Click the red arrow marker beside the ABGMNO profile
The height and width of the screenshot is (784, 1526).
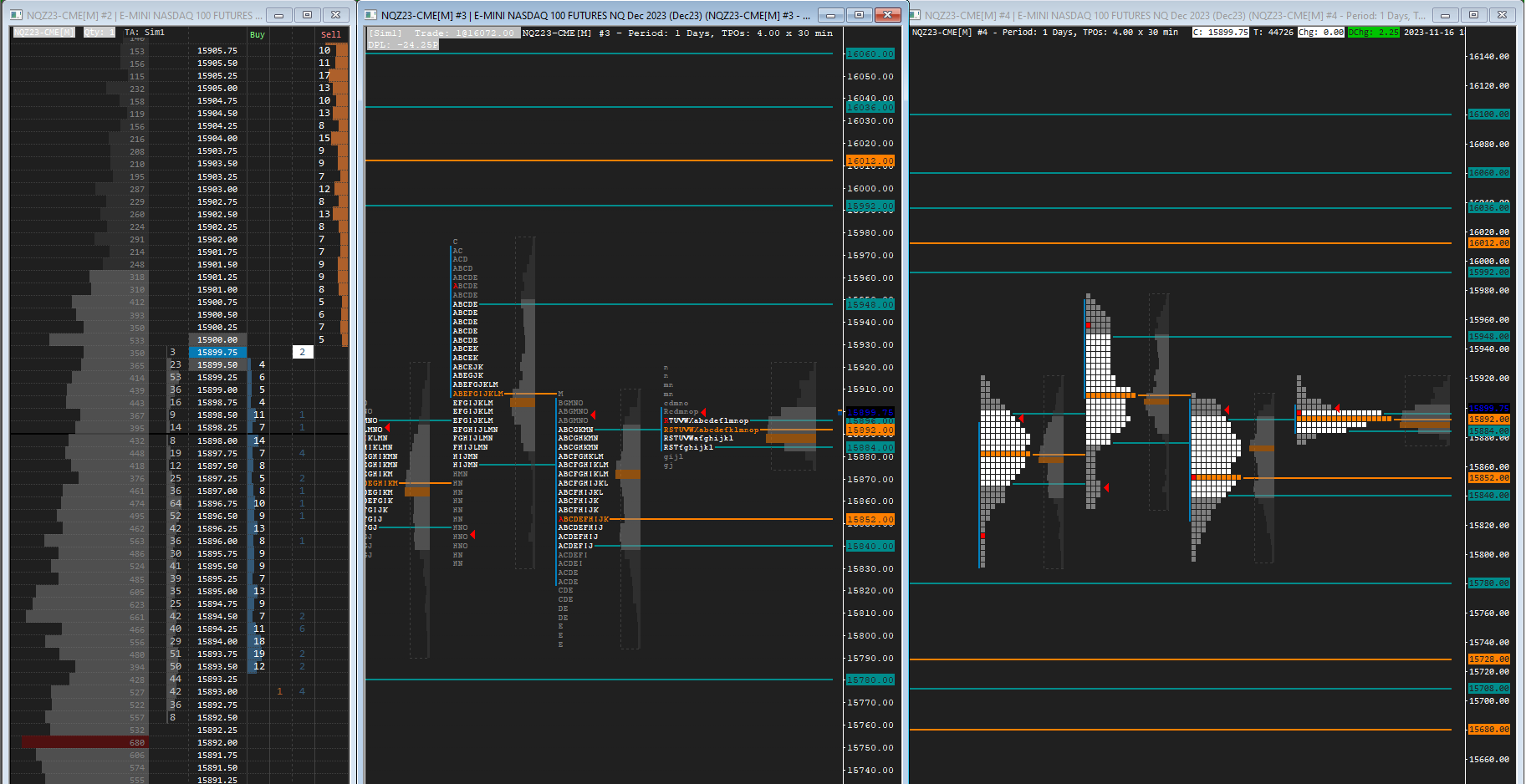(x=593, y=413)
